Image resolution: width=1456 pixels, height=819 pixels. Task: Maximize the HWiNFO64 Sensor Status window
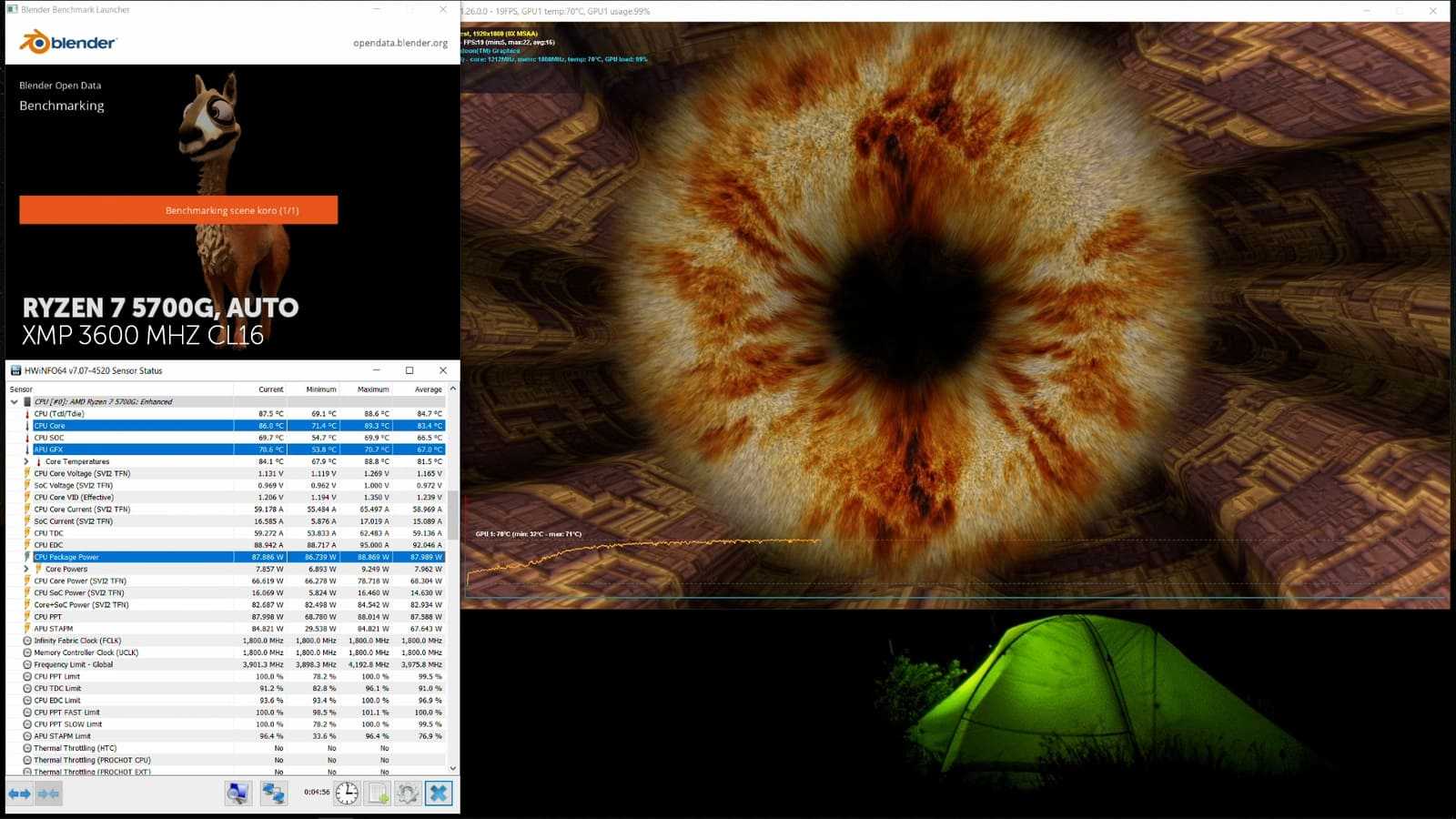point(409,370)
